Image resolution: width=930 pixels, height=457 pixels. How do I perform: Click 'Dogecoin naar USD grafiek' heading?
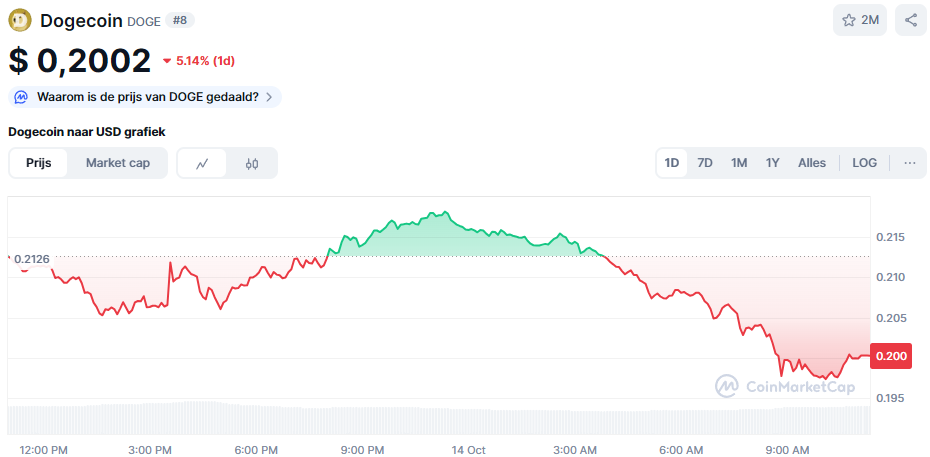click(x=87, y=132)
